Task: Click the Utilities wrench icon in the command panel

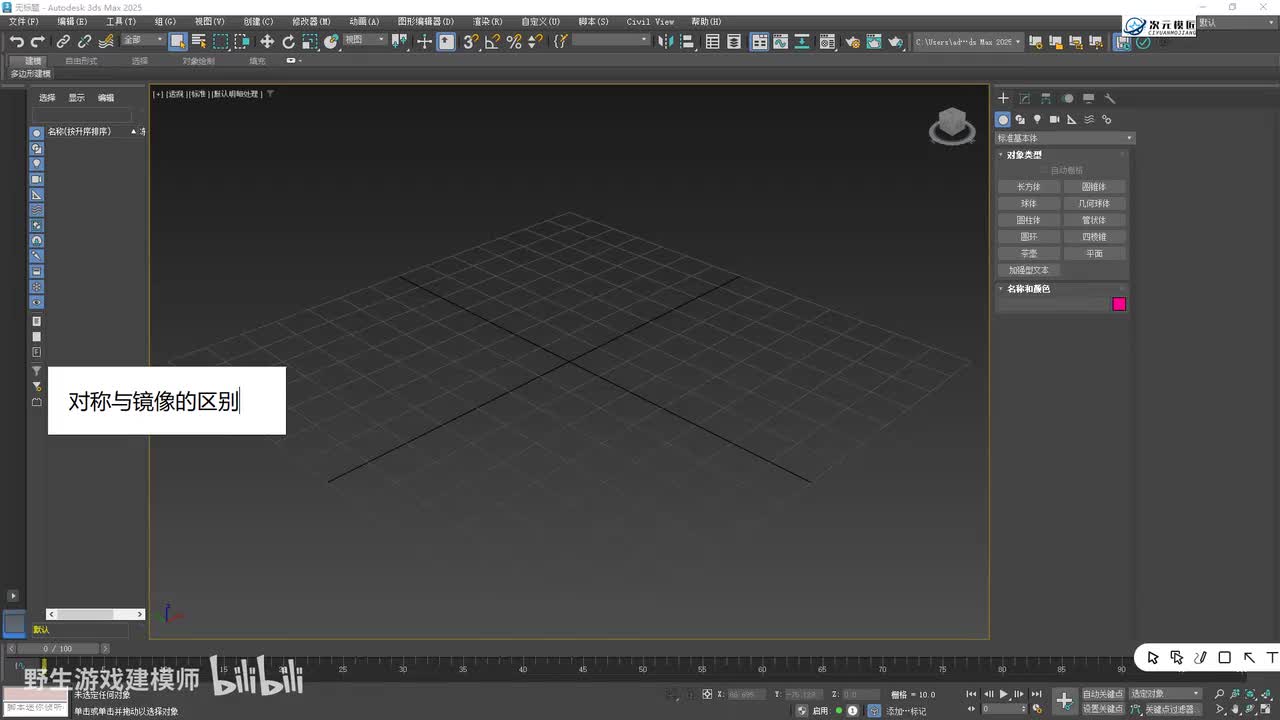Action: coord(1109,98)
